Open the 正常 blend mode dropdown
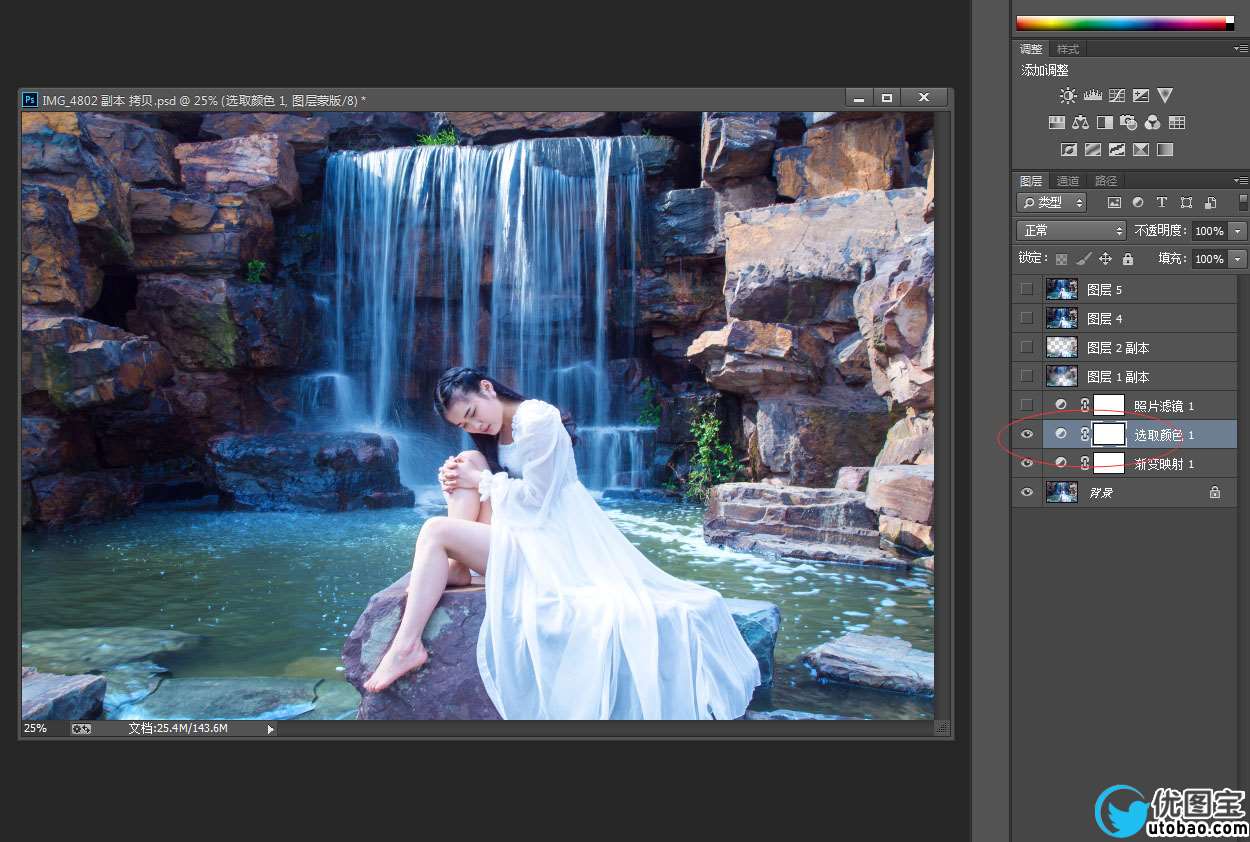Screen dimensions: 1250x842 (1071, 231)
